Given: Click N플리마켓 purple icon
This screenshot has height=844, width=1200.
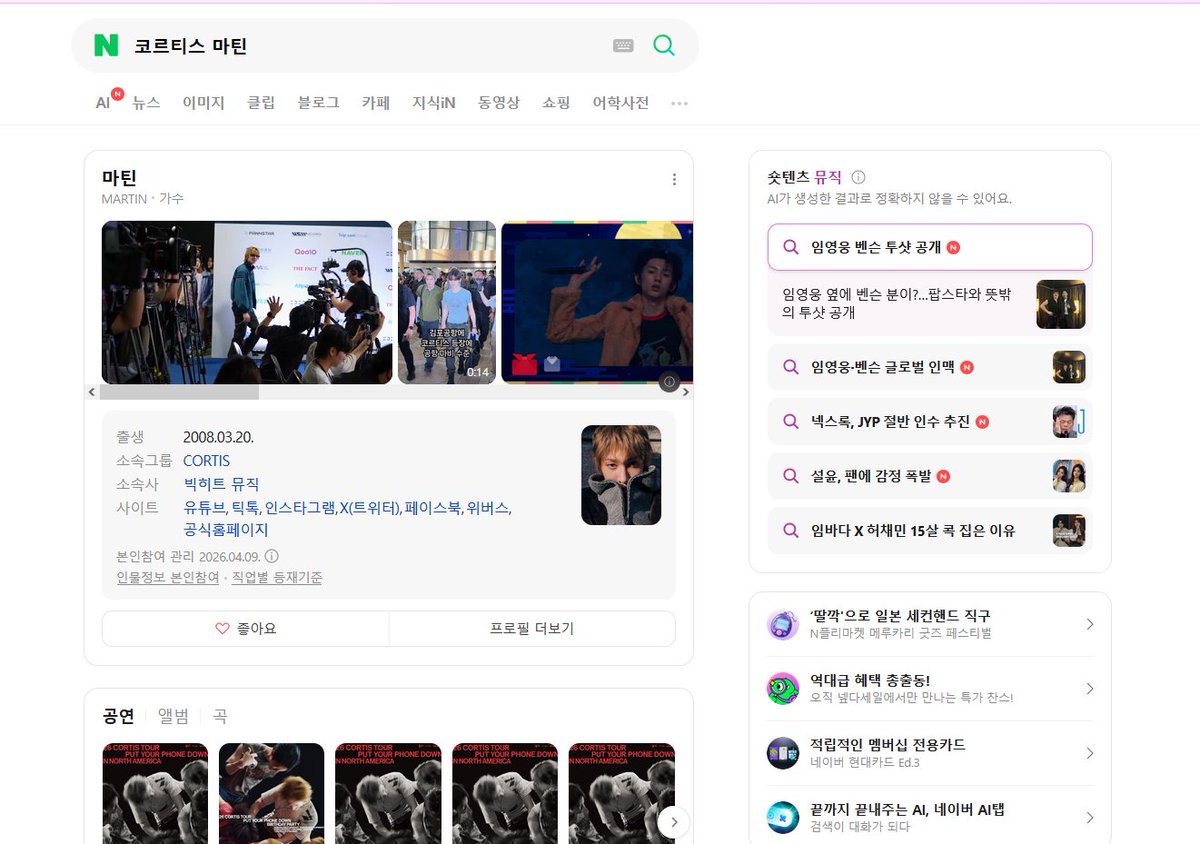Looking at the screenshot, I should coord(783,624).
